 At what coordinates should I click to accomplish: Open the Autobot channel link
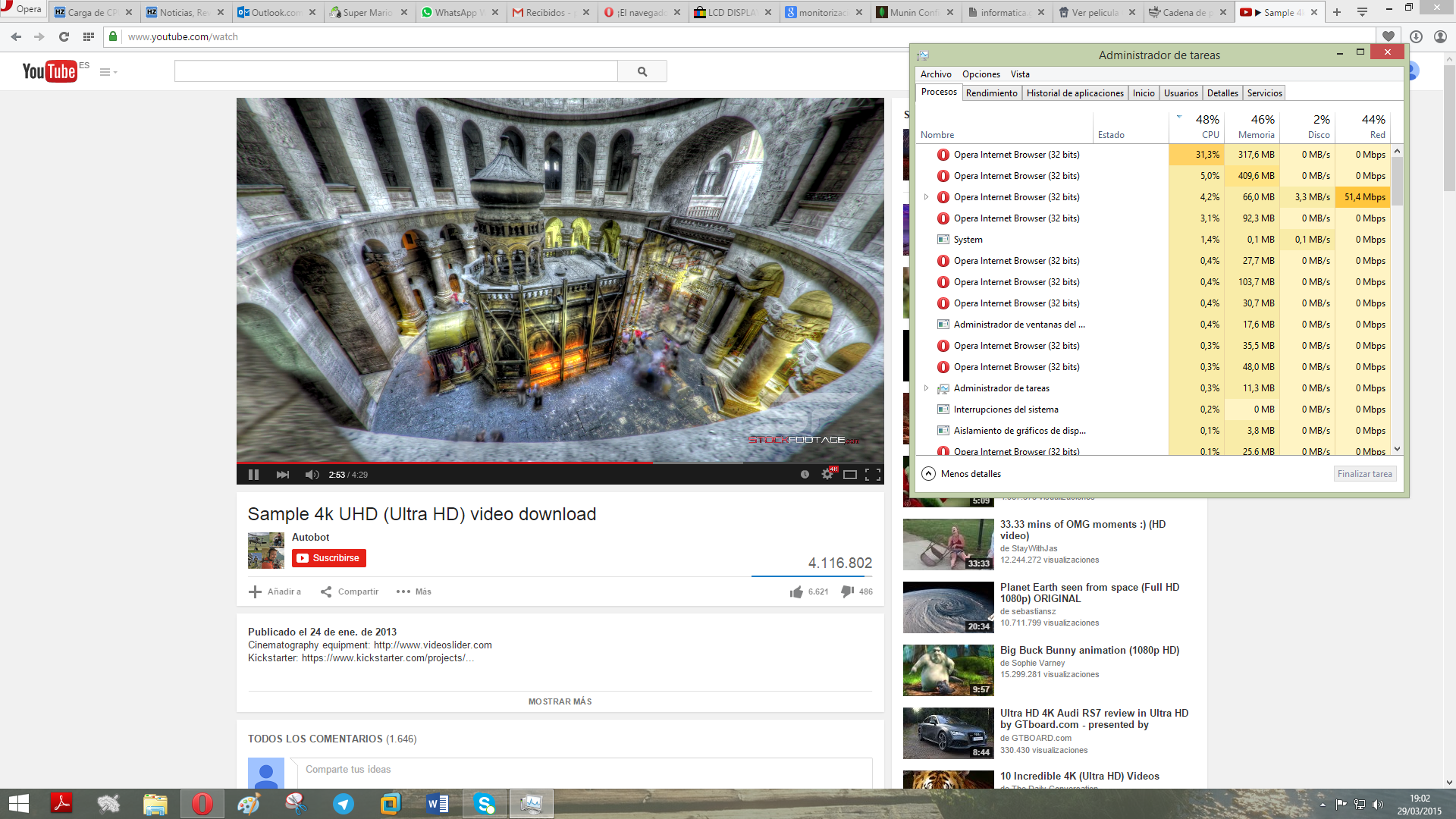coord(311,537)
